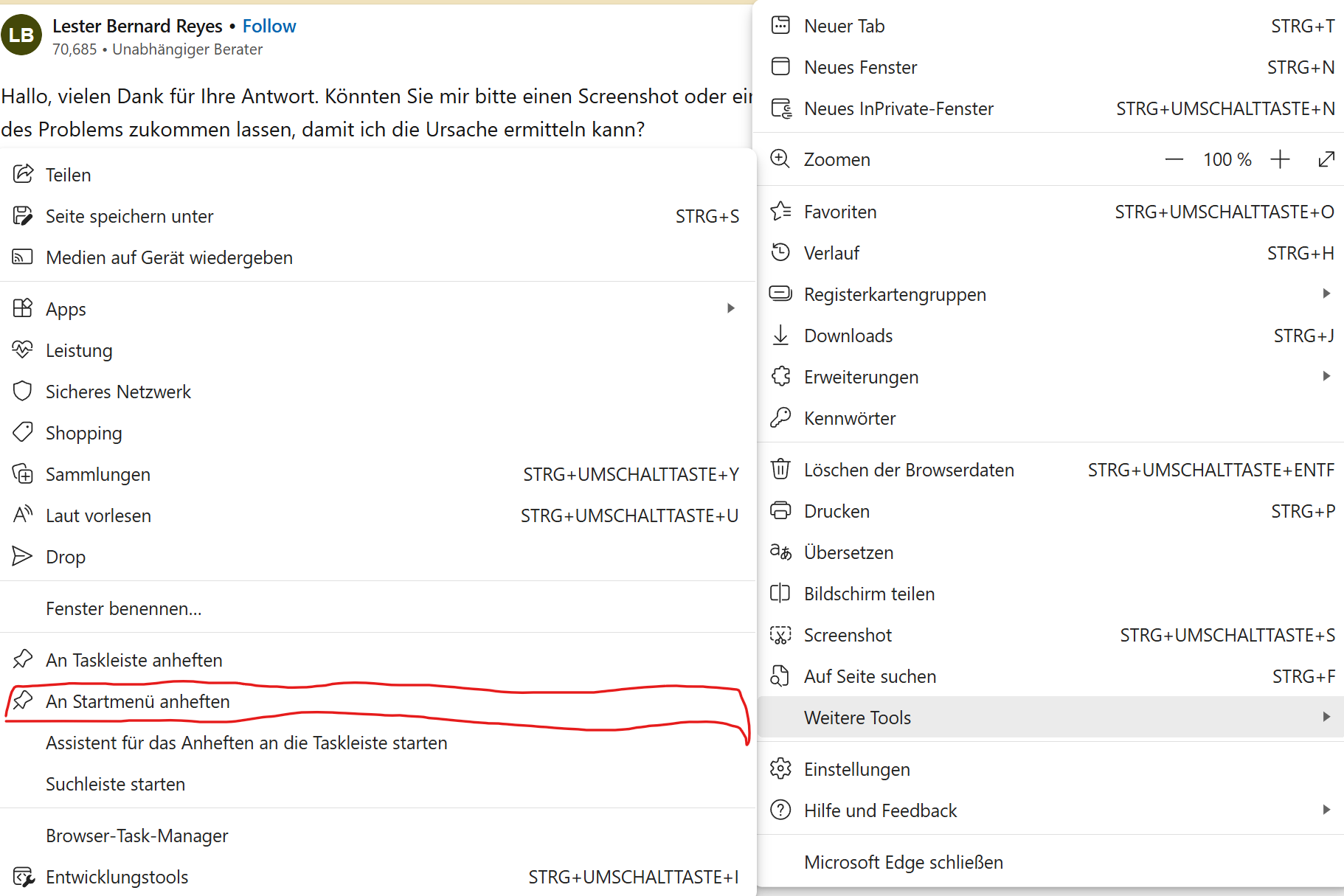Click the Sammlungen collections icon
Viewport: 1344px width, 896px height.
coord(23,473)
